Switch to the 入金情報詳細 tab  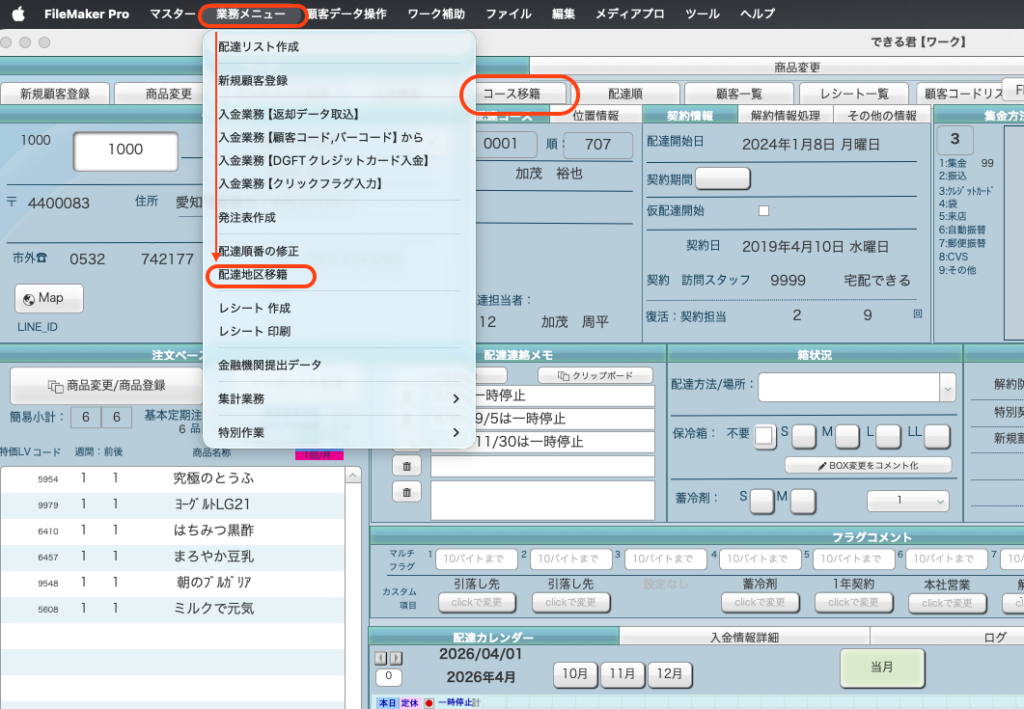pos(744,637)
